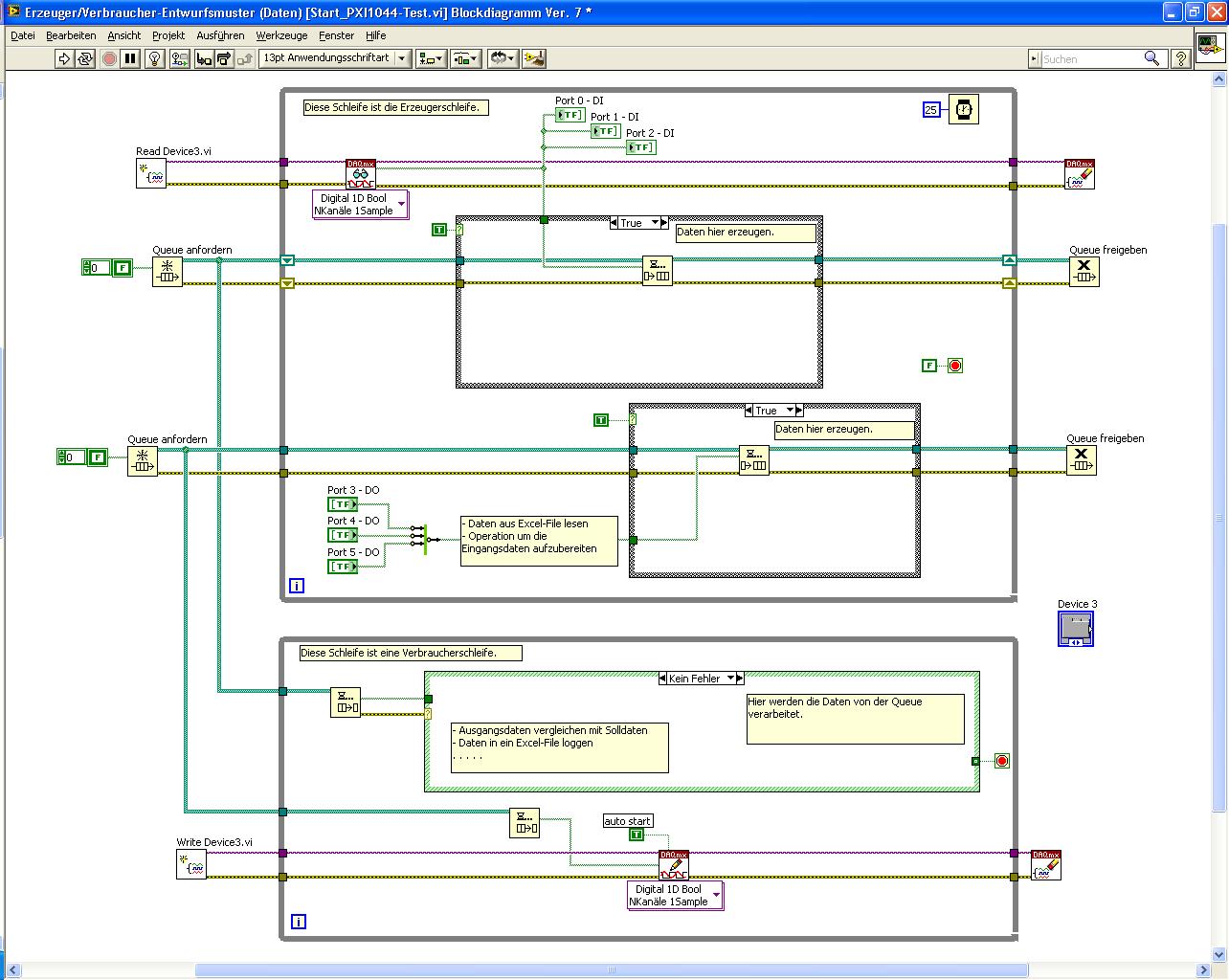The image size is (1229, 980).
Task: Open the Reorder objects dropdown
Action: click(x=502, y=58)
